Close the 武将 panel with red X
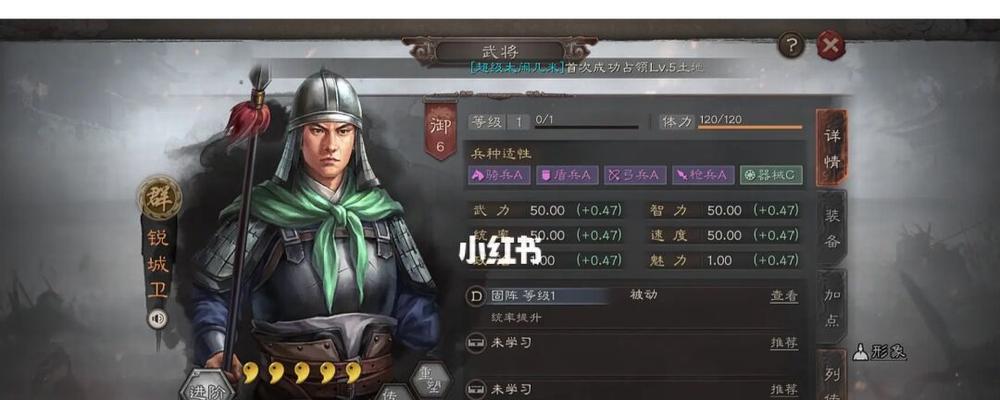This screenshot has width=1000, height=400. pyautogui.click(x=830, y=45)
